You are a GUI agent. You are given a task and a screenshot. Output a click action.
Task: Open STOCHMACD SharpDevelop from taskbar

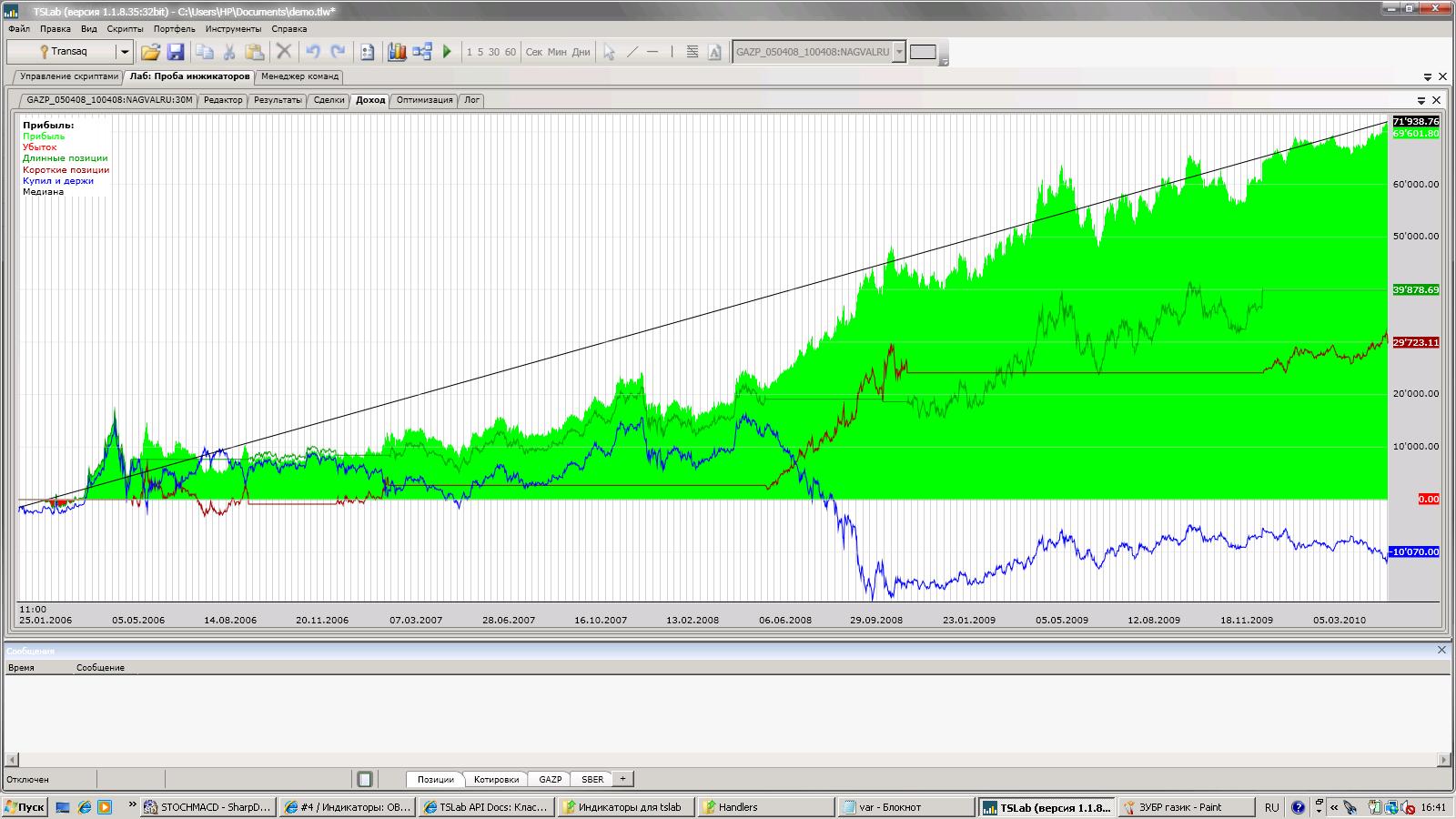(207, 807)
